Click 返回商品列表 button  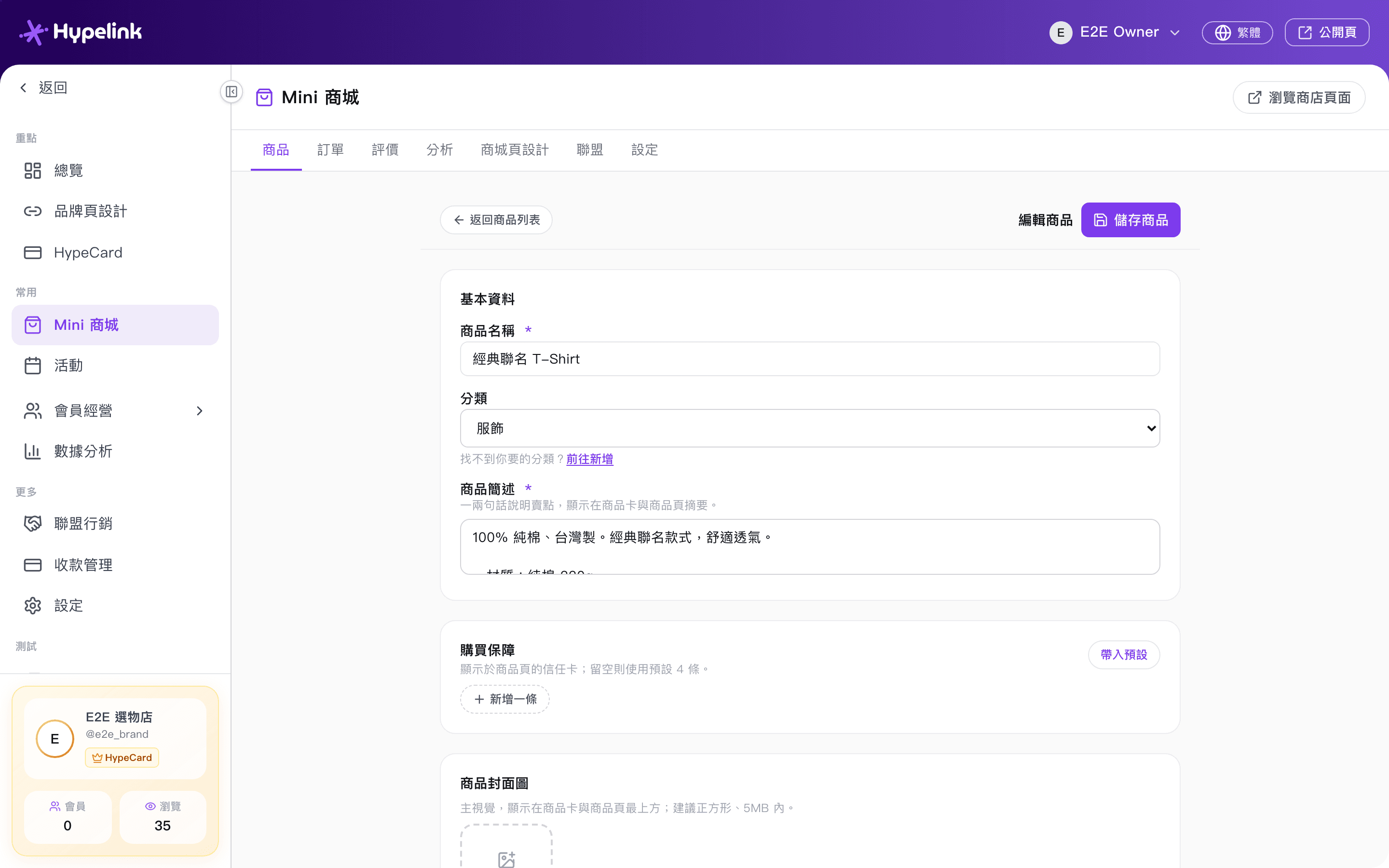point(496,220)
